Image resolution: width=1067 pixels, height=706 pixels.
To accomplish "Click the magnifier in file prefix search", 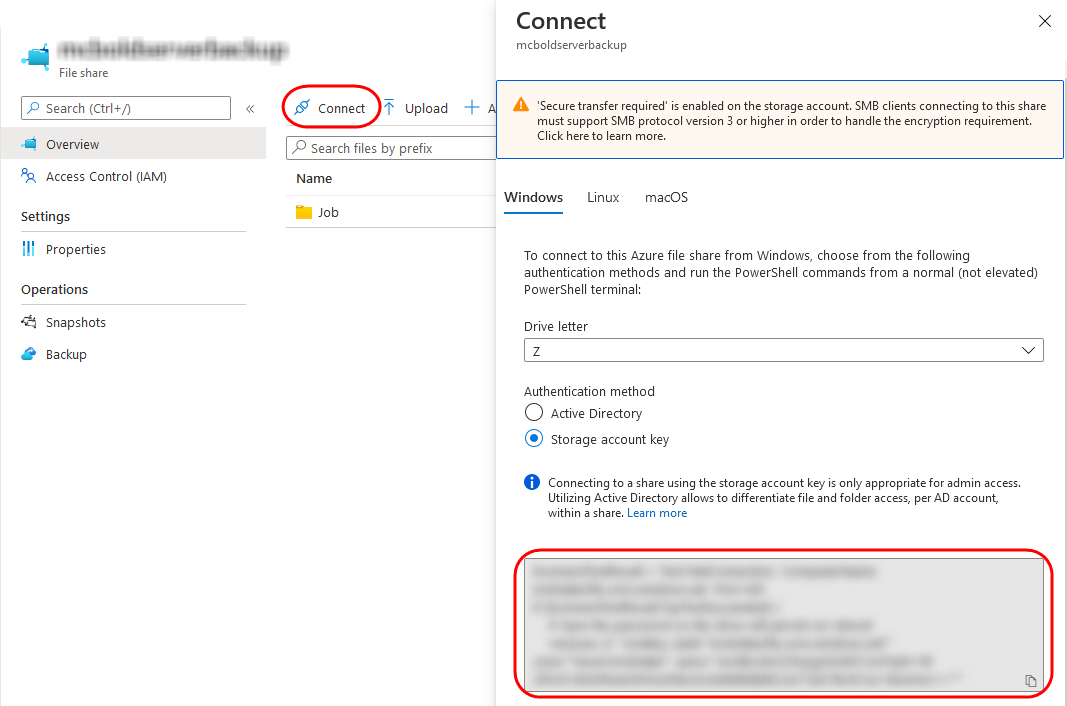I will tap(299, 148).
